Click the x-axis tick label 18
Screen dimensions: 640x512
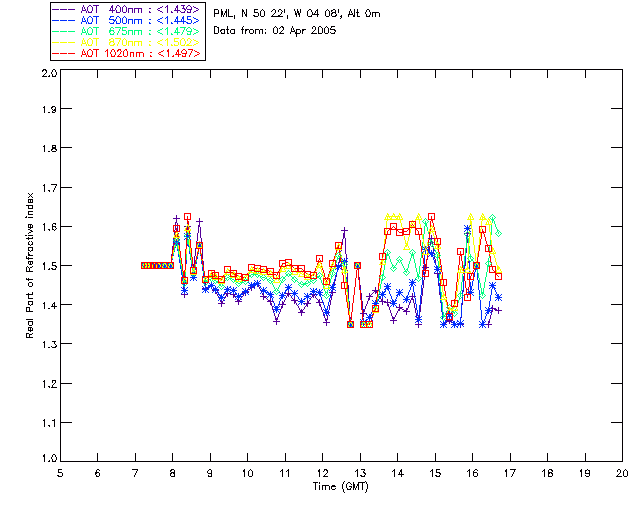point(547,473)
